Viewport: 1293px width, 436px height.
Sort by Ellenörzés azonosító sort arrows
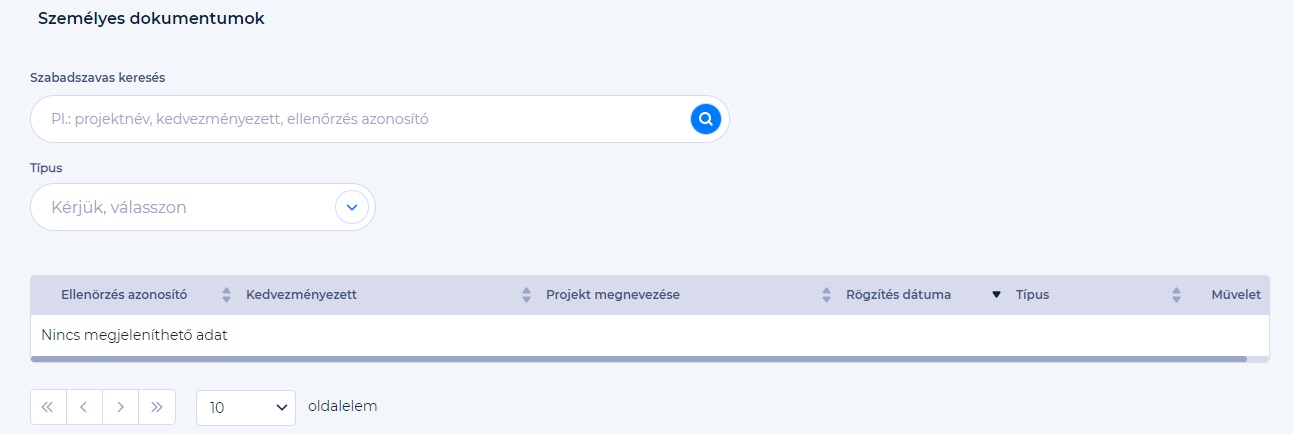pos(226,295)
